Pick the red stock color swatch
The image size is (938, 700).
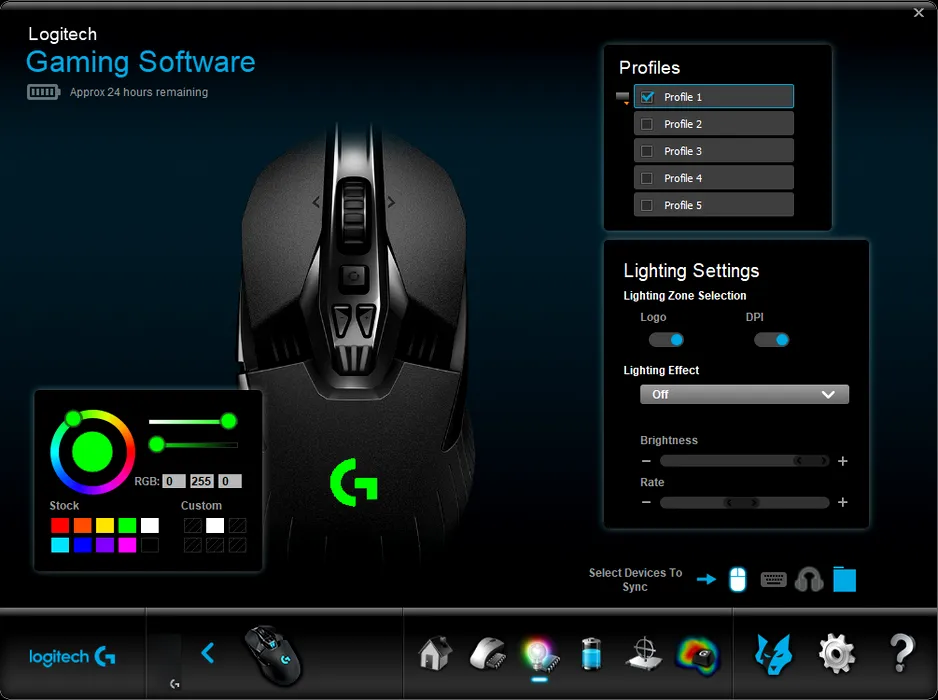60,525
